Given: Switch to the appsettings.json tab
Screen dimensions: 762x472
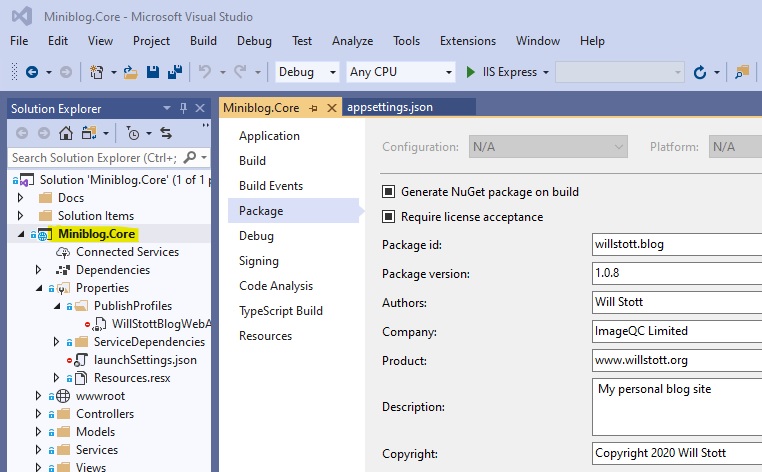Looking at the screenshot, I should (x=389, y=107).
